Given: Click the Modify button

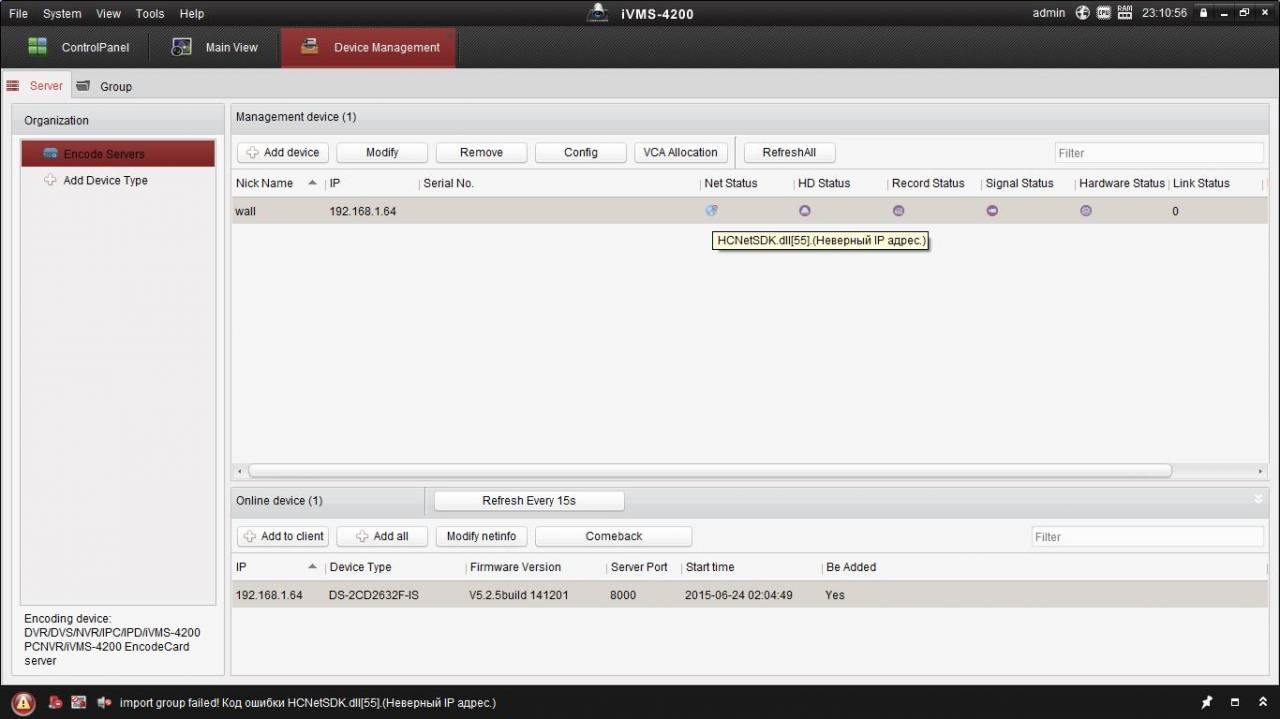Looking at the screenshot, I should tap(382, 153).
